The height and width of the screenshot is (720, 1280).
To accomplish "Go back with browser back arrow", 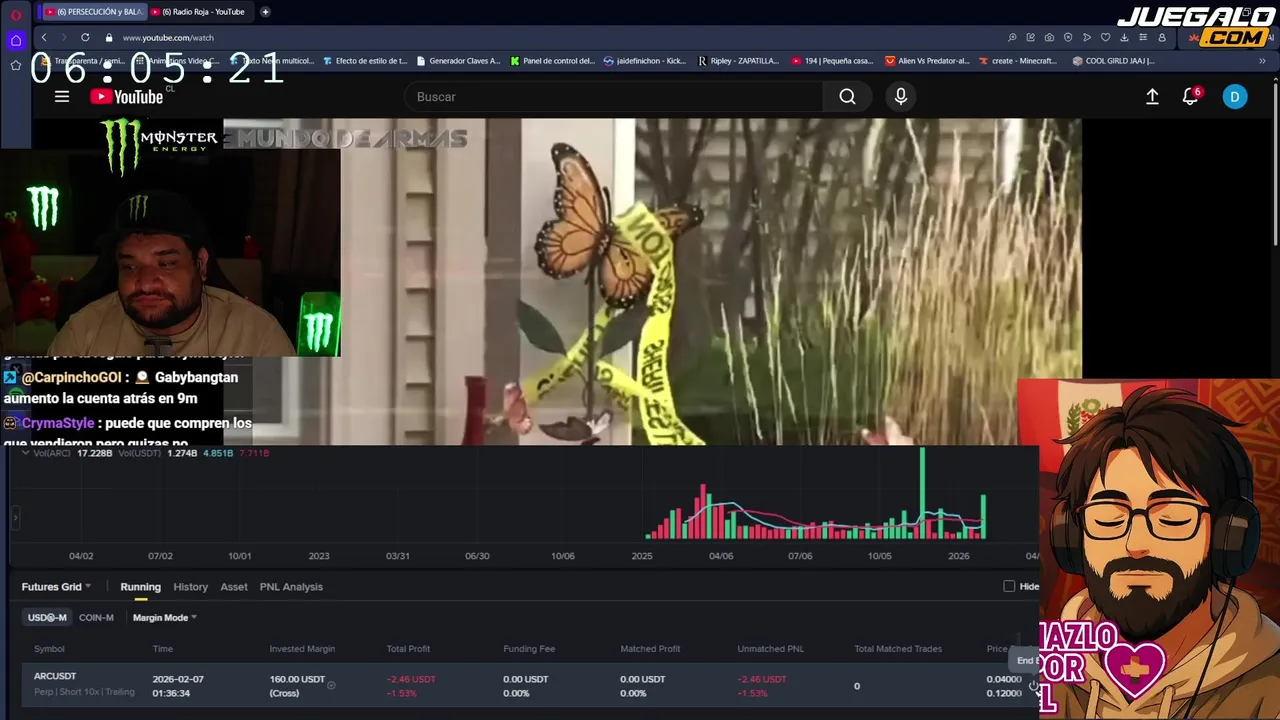I will coord(44,37).
